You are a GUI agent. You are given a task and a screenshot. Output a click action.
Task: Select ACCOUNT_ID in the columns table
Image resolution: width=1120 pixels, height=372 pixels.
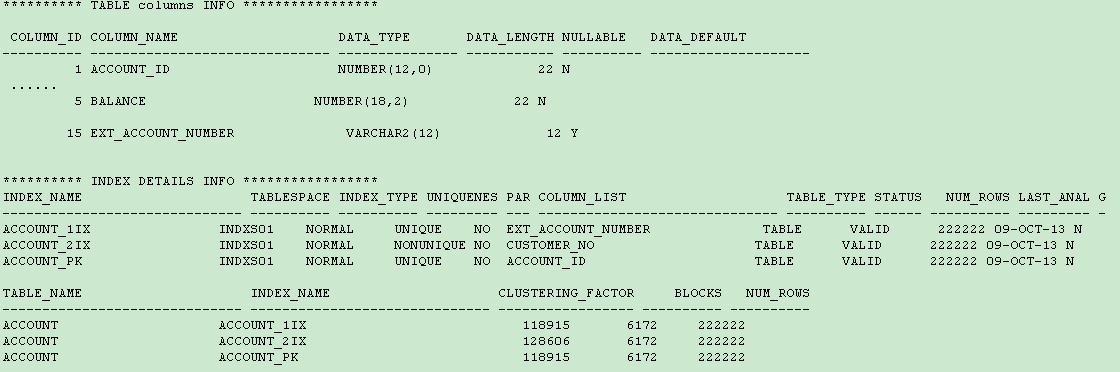point(130,69)
